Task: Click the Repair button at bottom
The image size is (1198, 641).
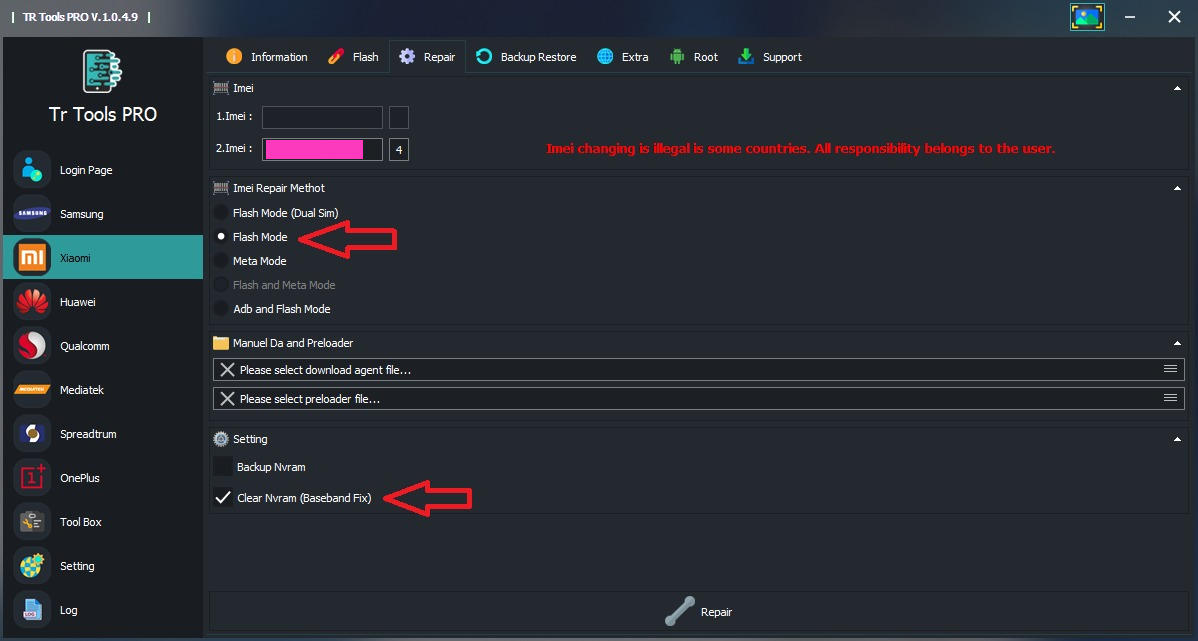Action: pyautogui.click(x=698, y=612)
